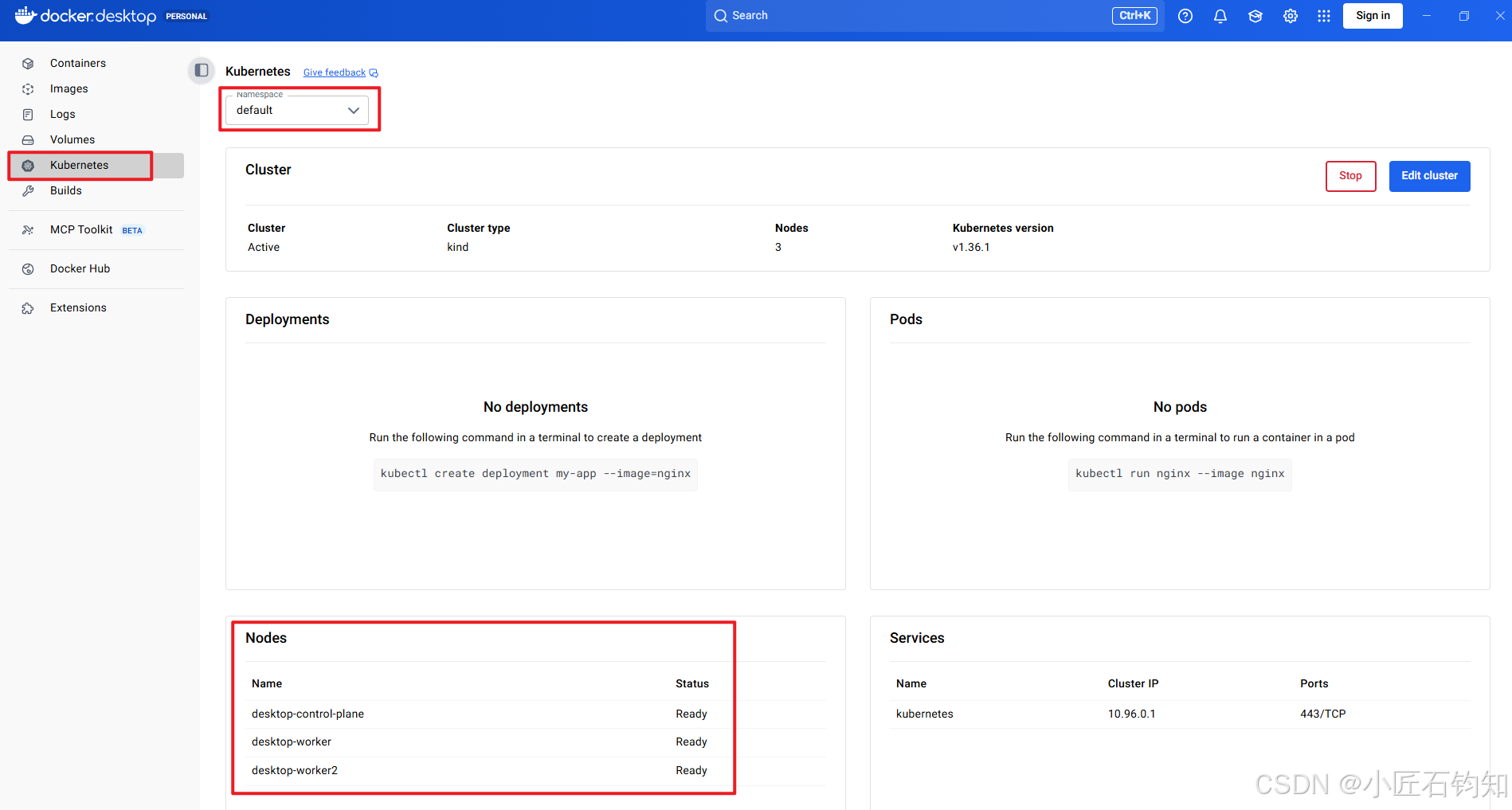Viewport: 1512px width, 810px height.
Task: Click the Docker Desktop whale logo
Action: pos(25,15)
